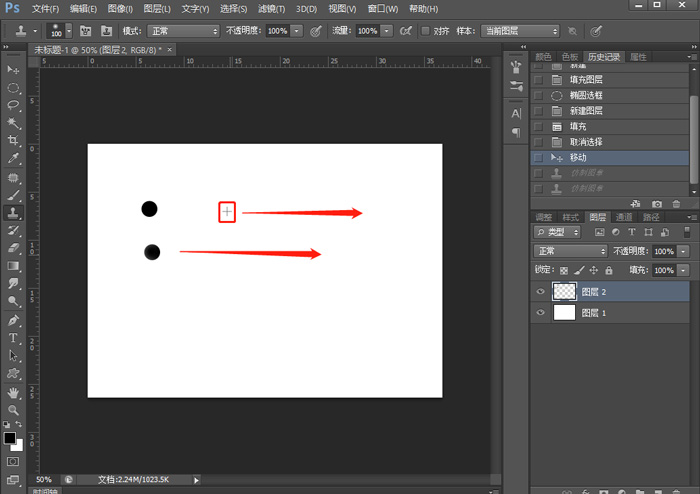
Task: Open the 滤镜(T) menu
Action: [271, 9]
